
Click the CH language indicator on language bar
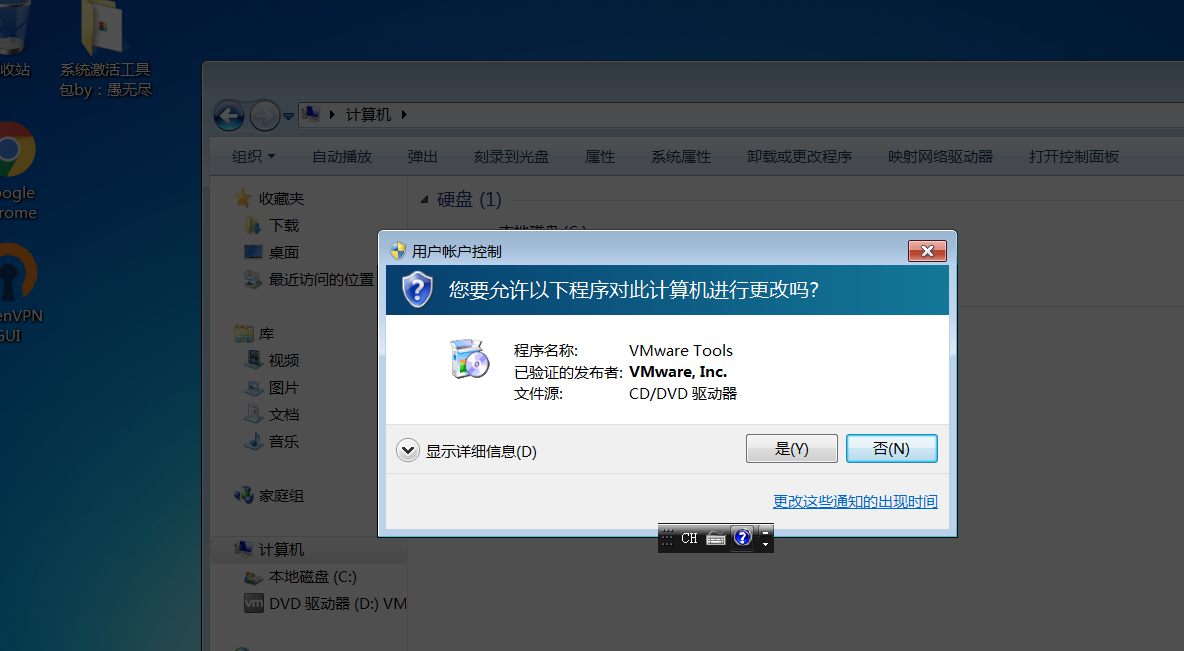689,538
